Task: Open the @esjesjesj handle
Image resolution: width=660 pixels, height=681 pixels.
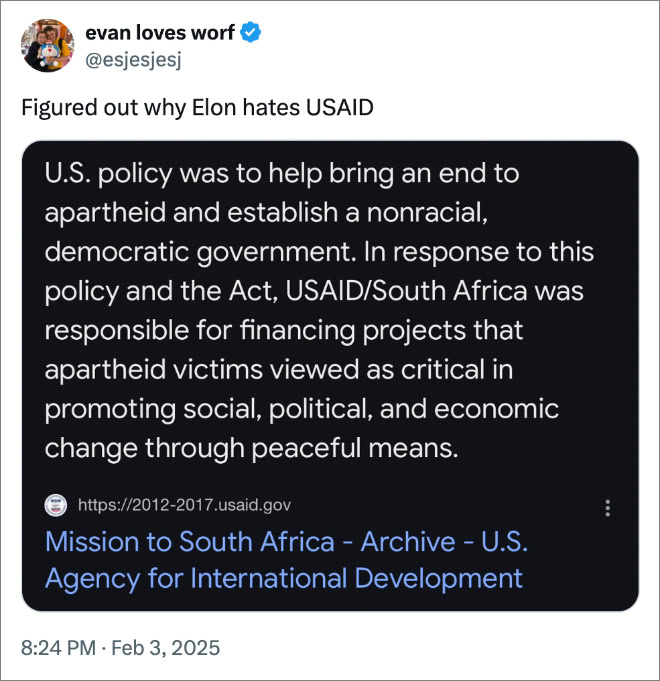Action: 133,60
